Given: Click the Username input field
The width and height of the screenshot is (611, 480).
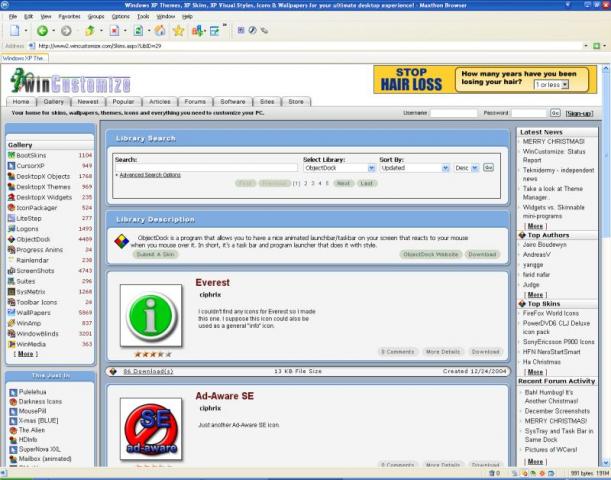Looking at the screenshot, I should 454,113.
